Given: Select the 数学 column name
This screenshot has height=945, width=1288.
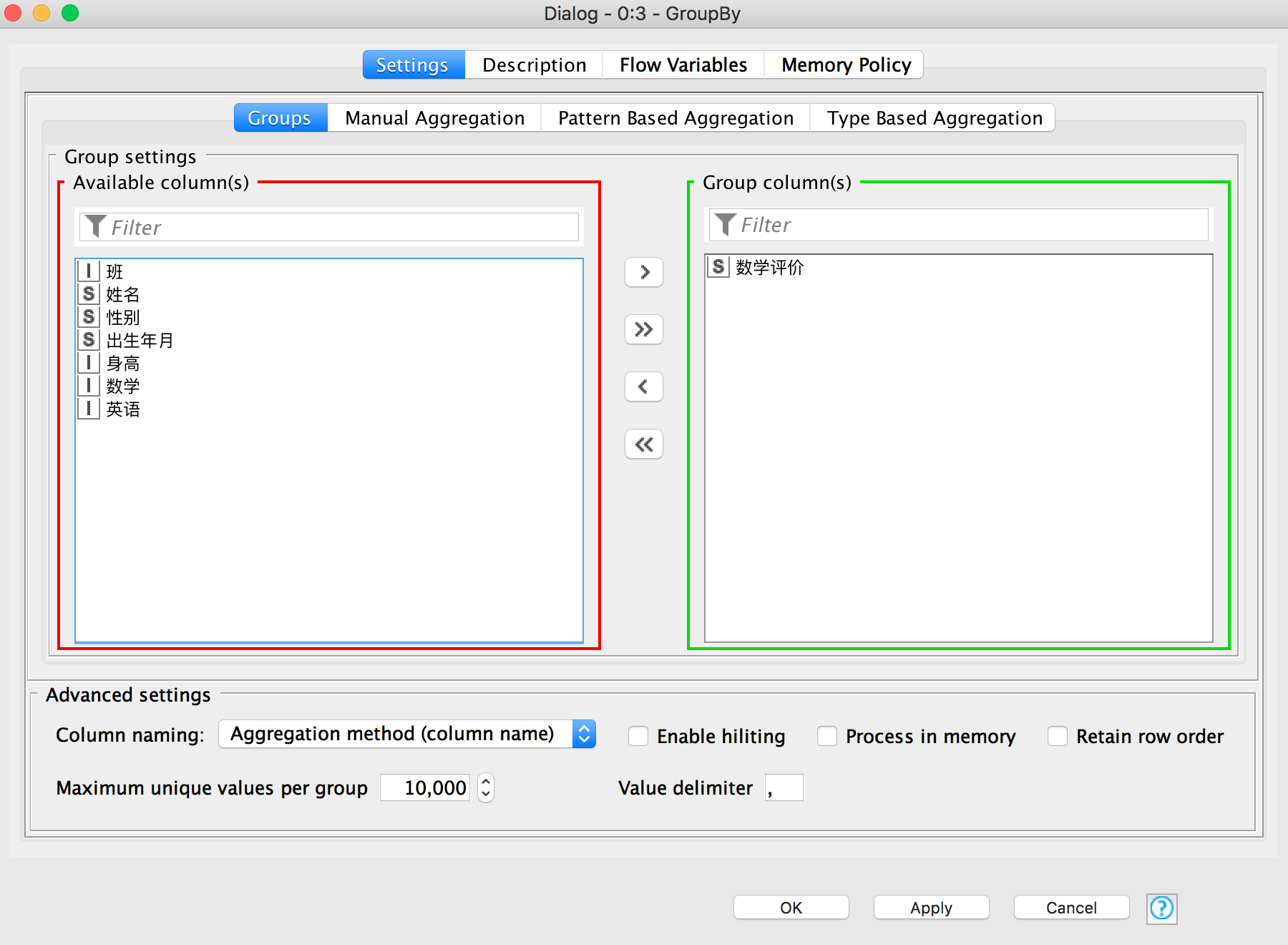Looking at the screenshot, I should pos(123,387).
